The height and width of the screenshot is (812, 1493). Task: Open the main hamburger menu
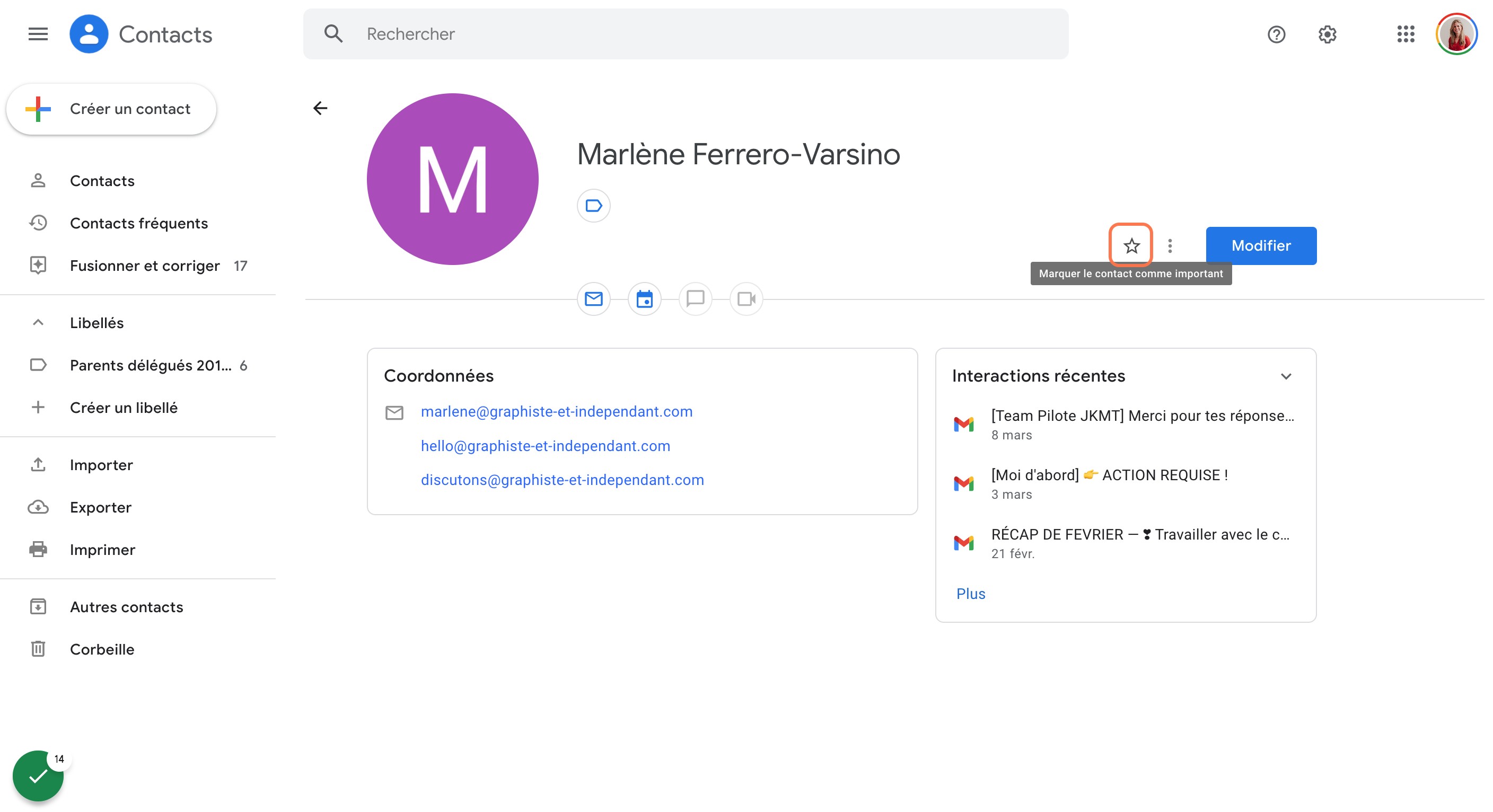(x=38, y=34)
